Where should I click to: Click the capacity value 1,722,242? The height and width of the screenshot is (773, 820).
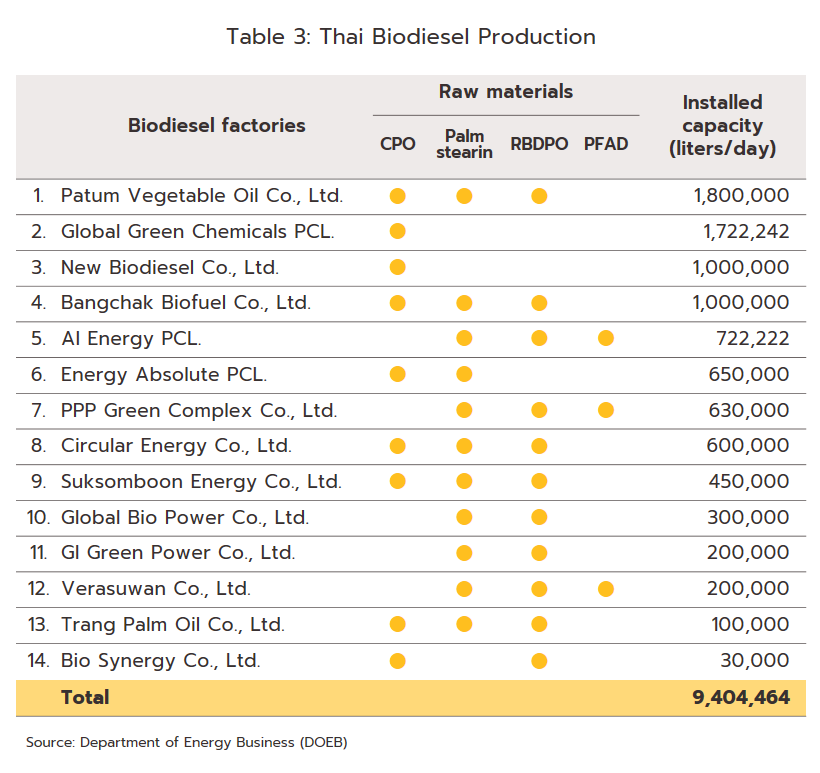pyautogui.click(x=746, y=232)
